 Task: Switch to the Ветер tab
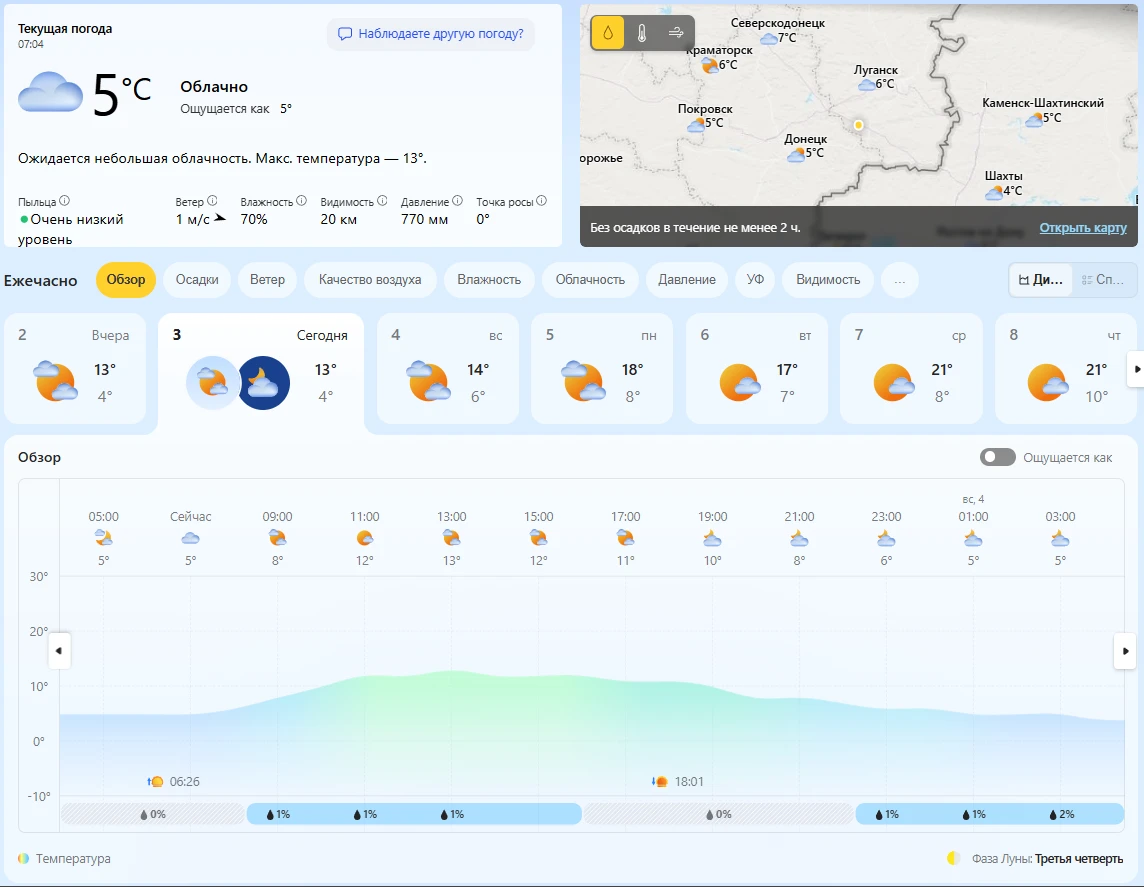point(267,280)
